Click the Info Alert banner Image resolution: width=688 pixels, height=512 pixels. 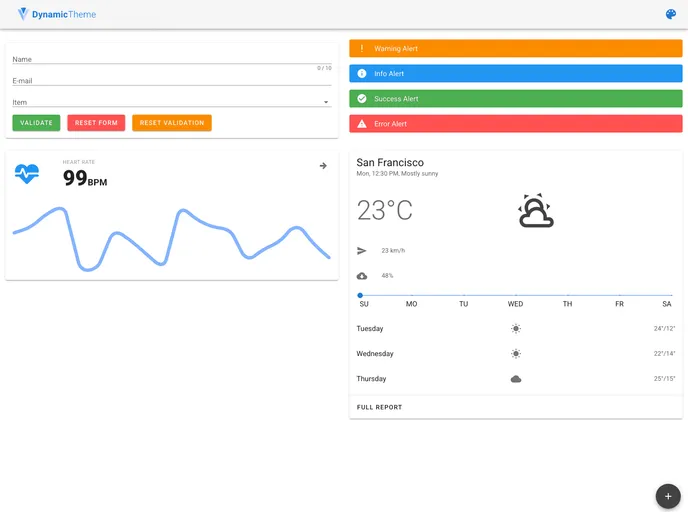(516, 73)
